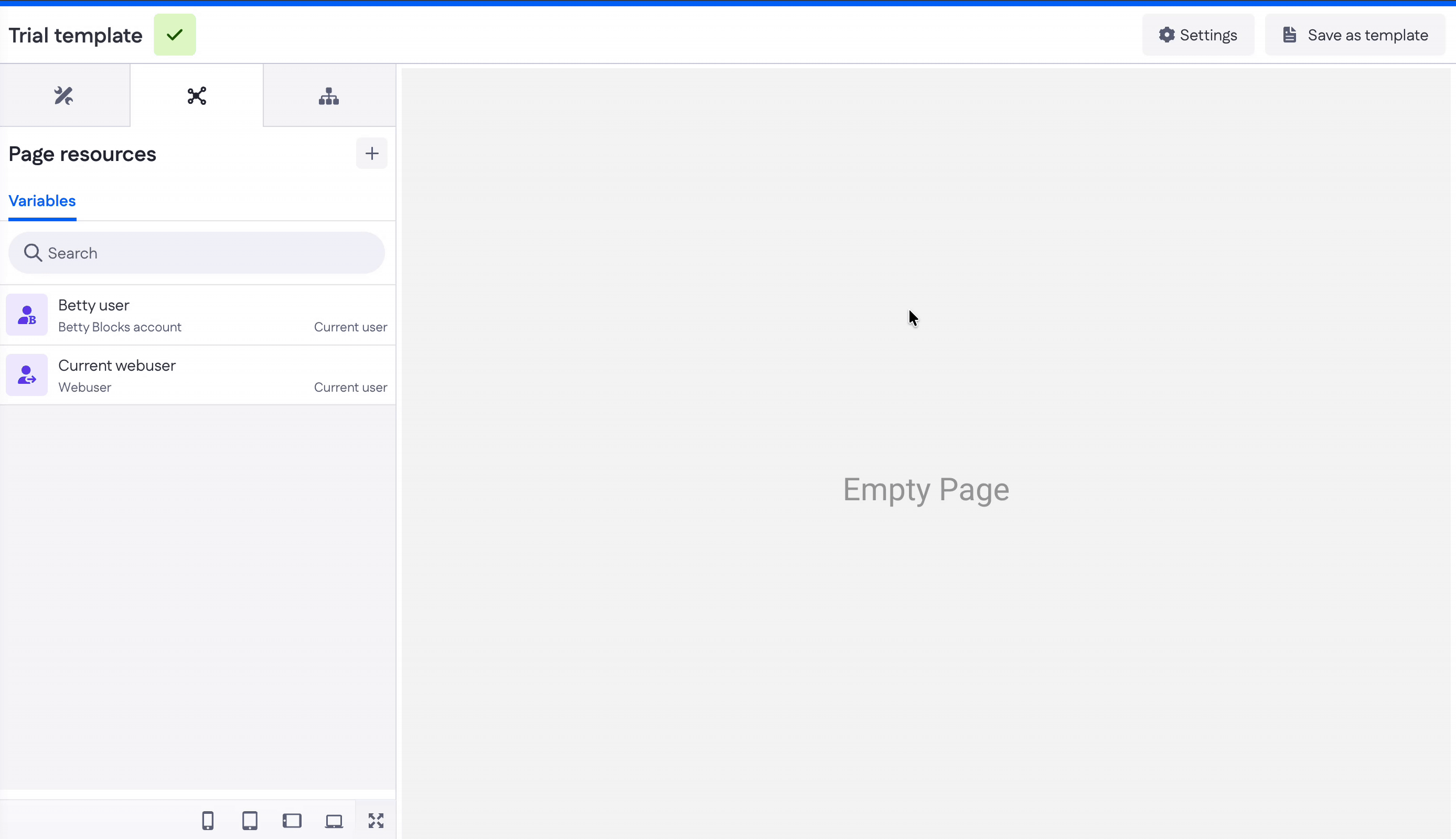Toggle fullscreen canvas expand icon

[376, 821]
